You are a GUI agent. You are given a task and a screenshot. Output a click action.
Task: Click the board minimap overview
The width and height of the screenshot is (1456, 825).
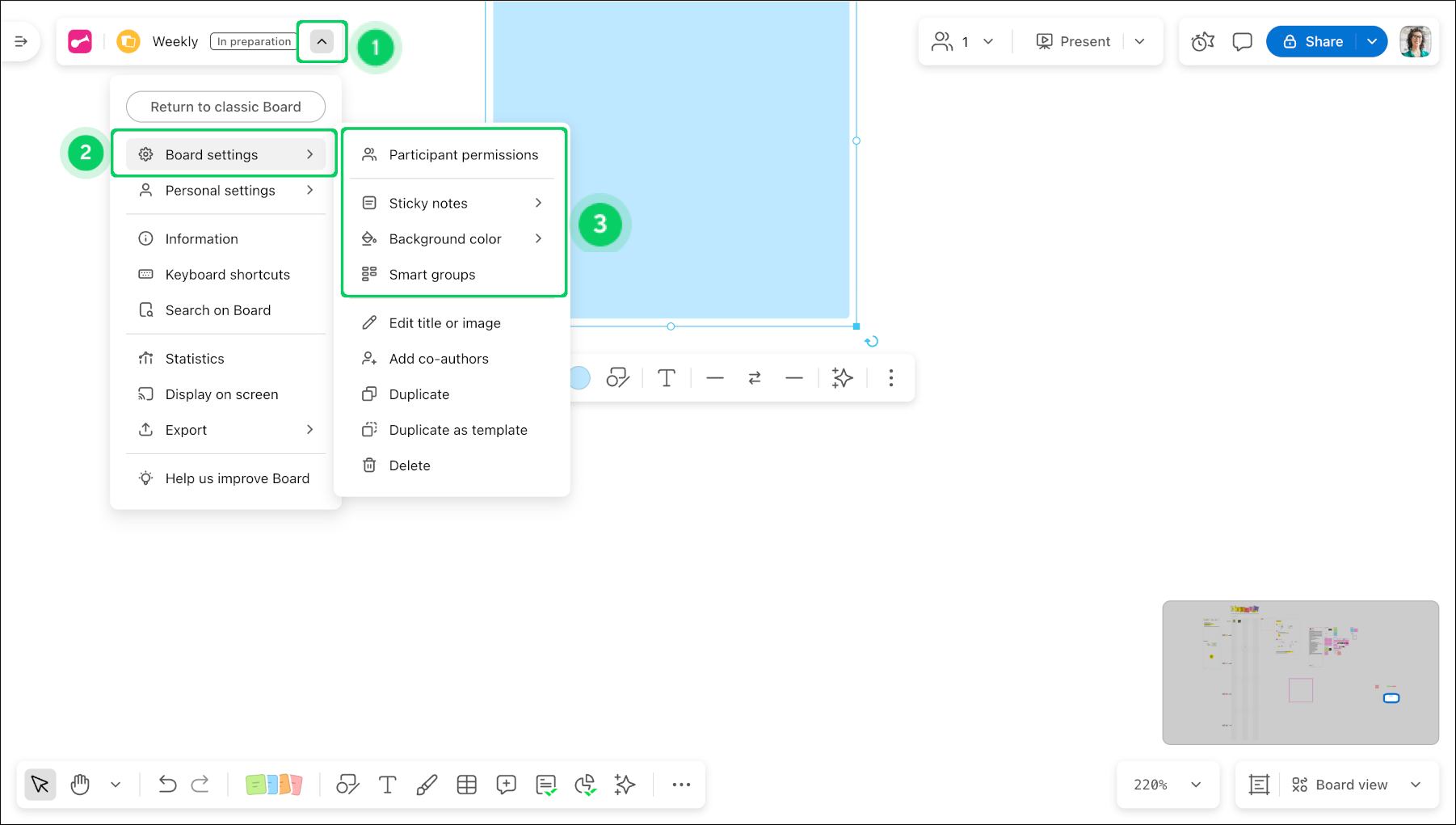pyautogui.click(x=1300, y=672)
